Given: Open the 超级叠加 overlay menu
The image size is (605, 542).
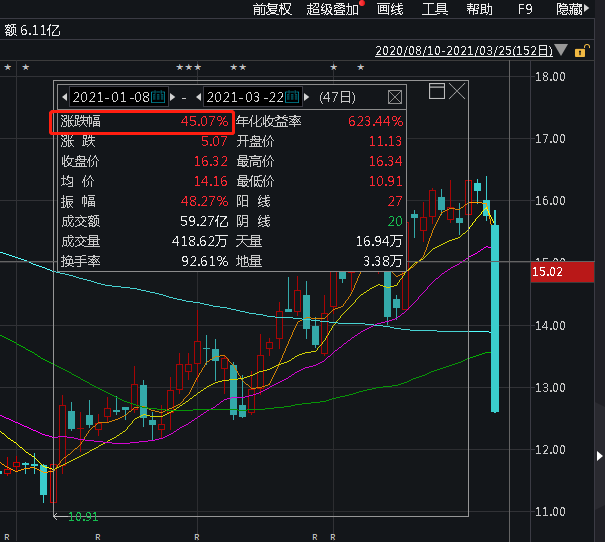Looking at the screenshot, I should tap(333, 9).
